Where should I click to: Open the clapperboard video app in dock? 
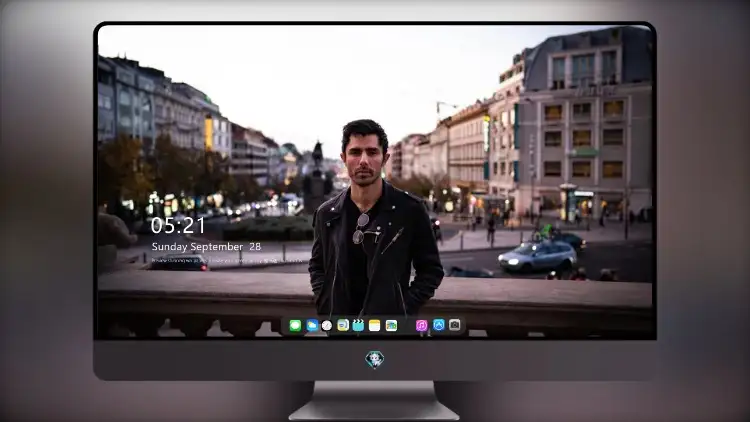click(x=358, y=326)
